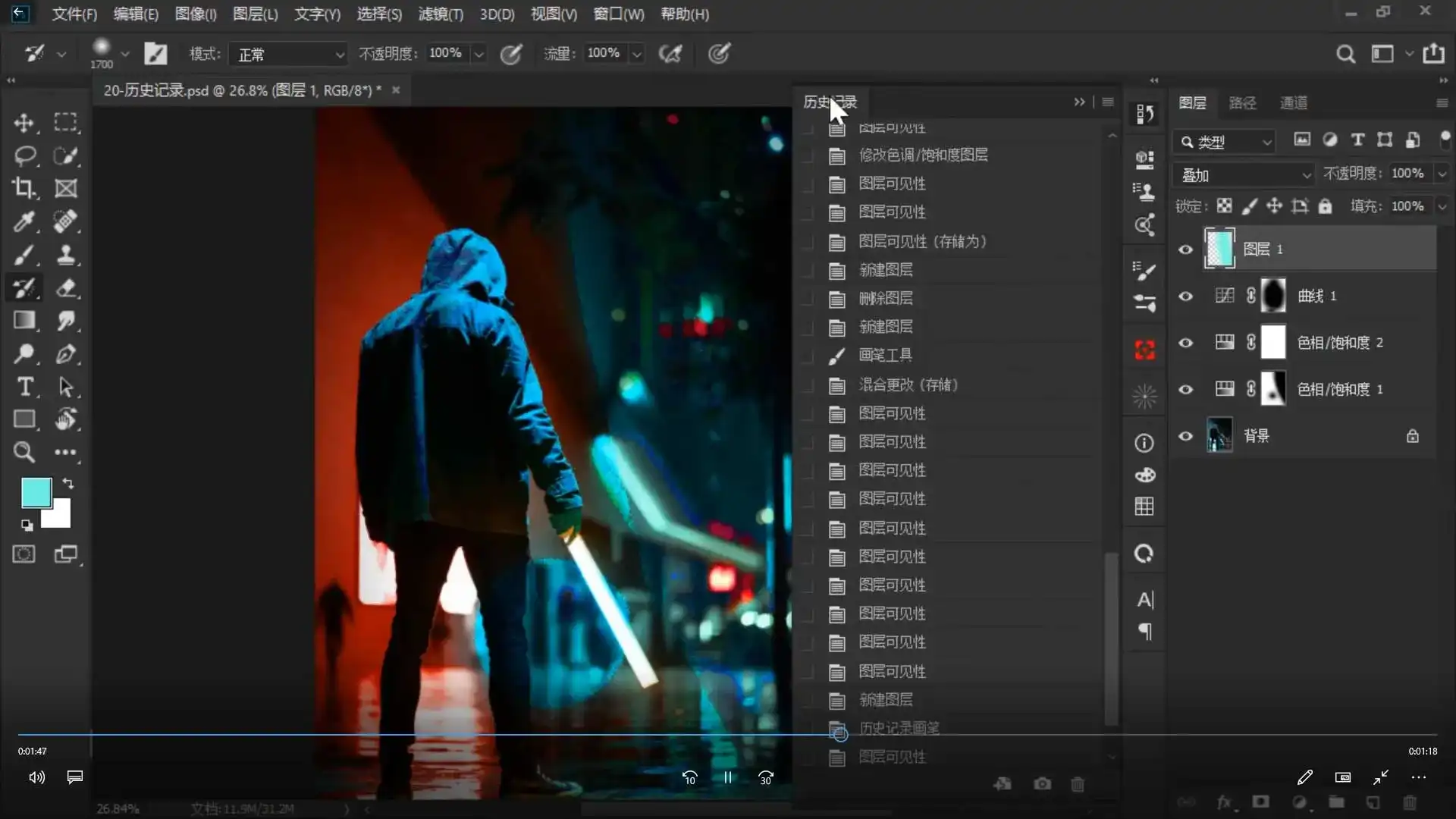Open the 不透明度 dropdown in the options bar

pyautogui.click(x=479, y=53)
